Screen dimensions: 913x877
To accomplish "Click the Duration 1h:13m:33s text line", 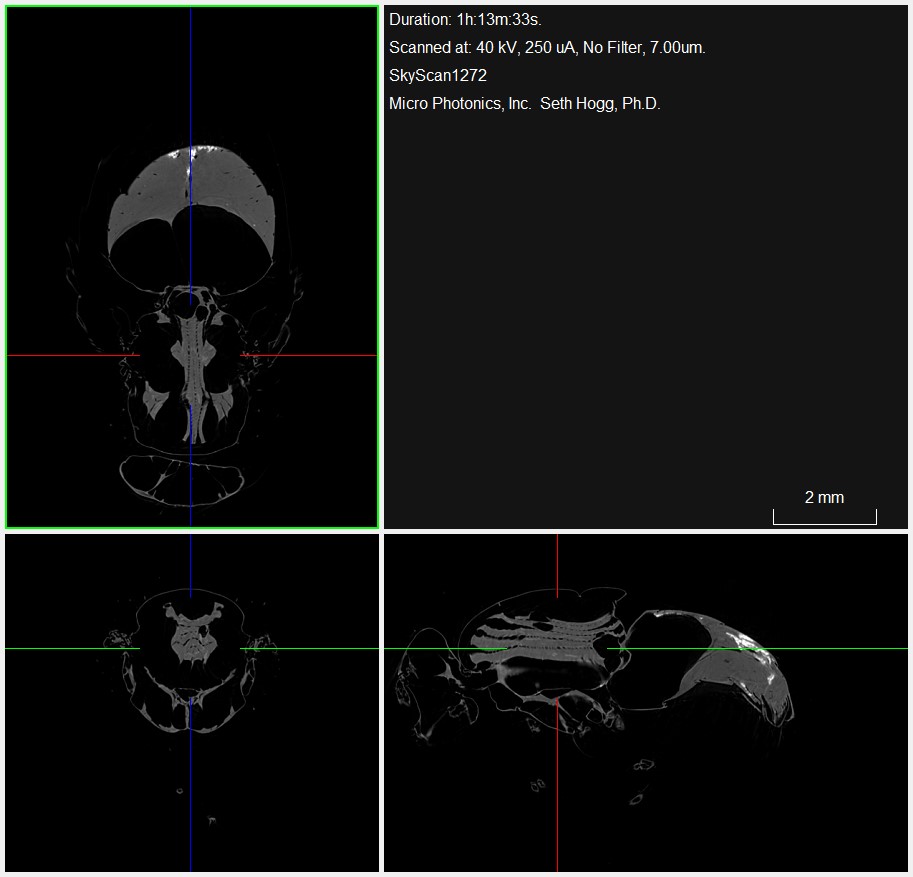I will pyautogui.click(x=465, y=20).
